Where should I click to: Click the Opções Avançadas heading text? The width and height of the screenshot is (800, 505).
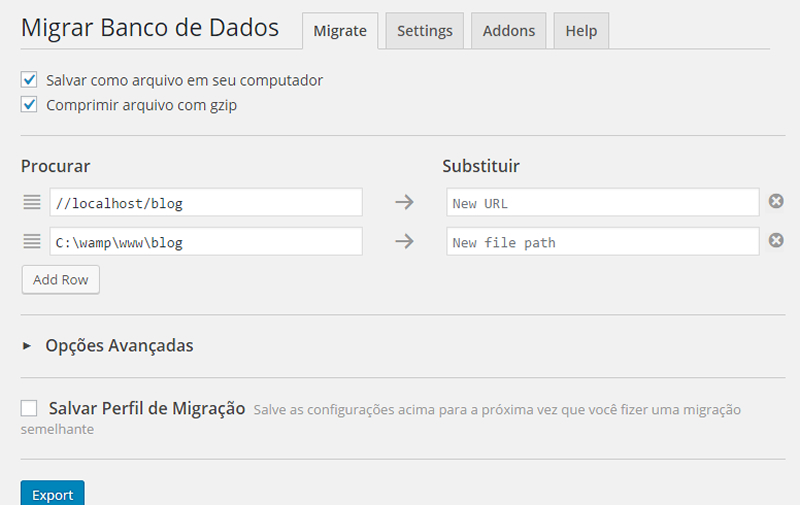click(119, 346)
